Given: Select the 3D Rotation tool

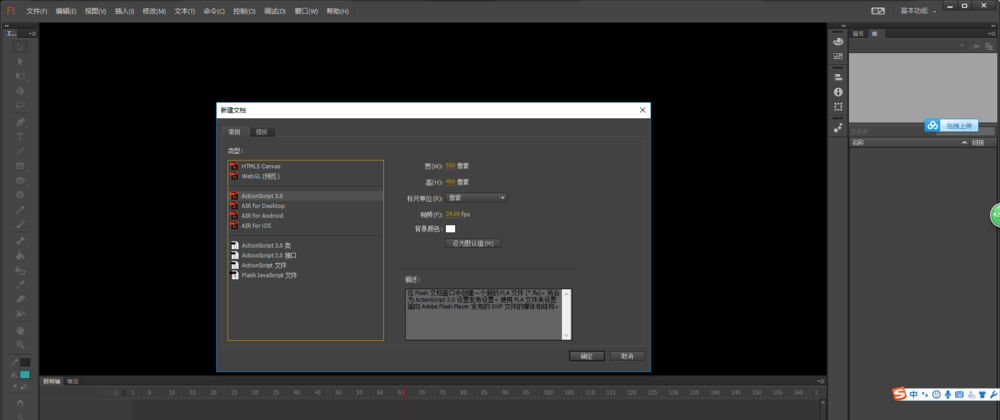Looking at the screenshot, I should (x=20, y=91).
